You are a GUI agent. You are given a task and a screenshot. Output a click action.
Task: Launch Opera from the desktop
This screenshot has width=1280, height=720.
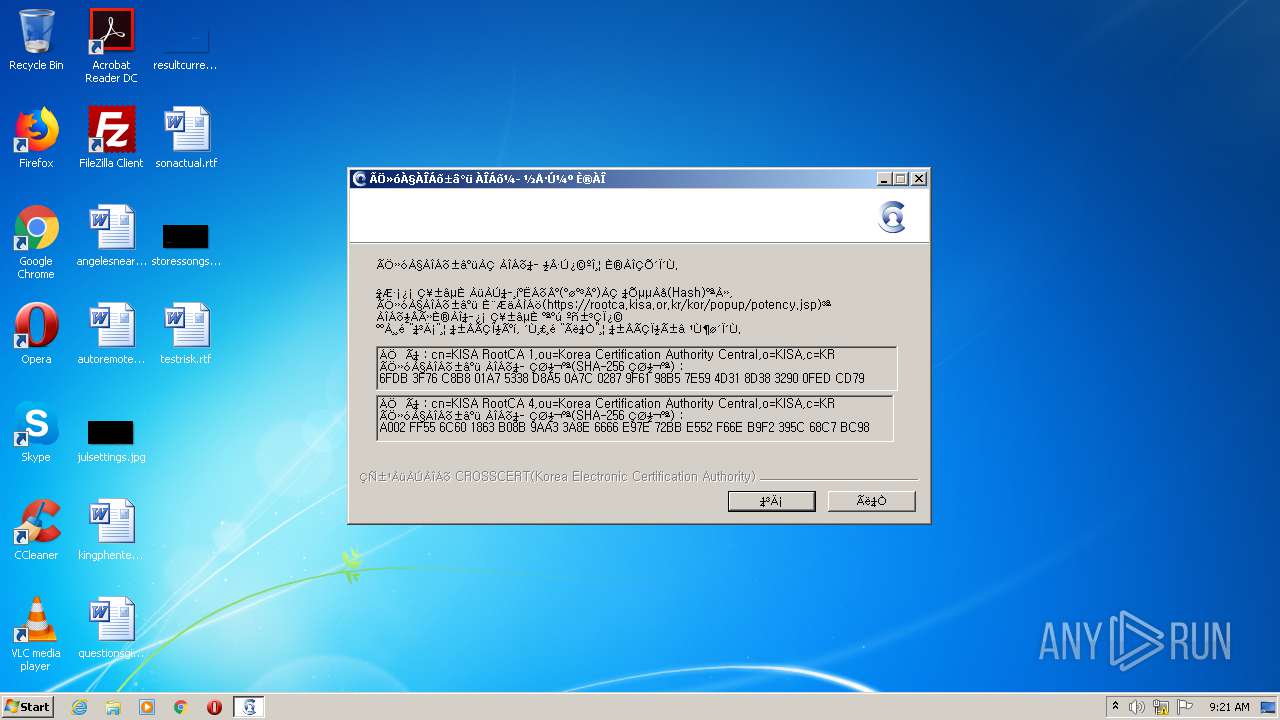36,334
